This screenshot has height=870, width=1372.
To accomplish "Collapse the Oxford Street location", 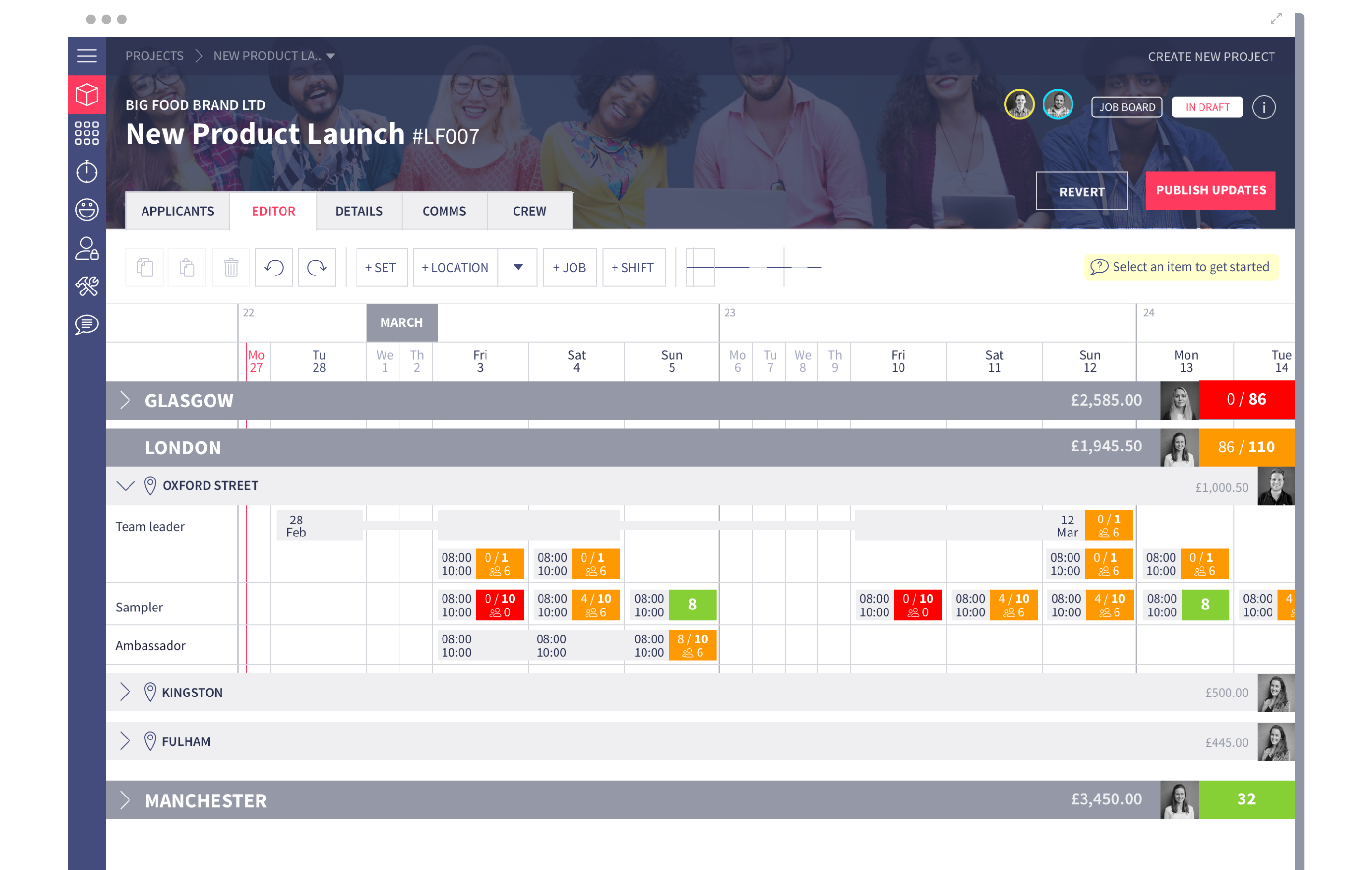I will pos(125,486).
